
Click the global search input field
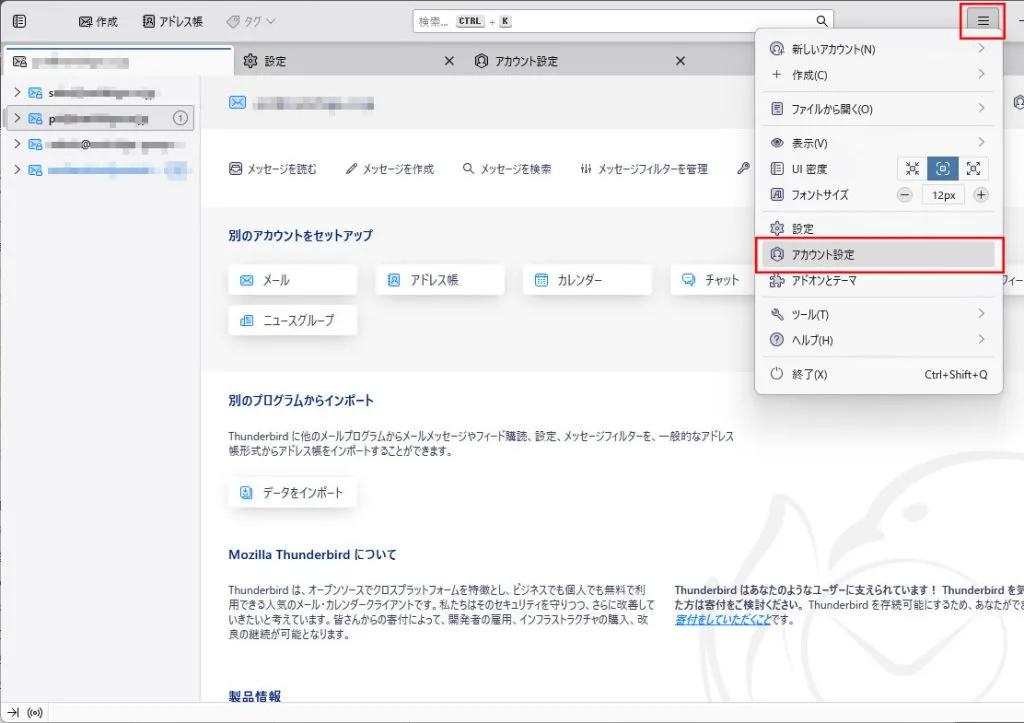coord(610,21)
